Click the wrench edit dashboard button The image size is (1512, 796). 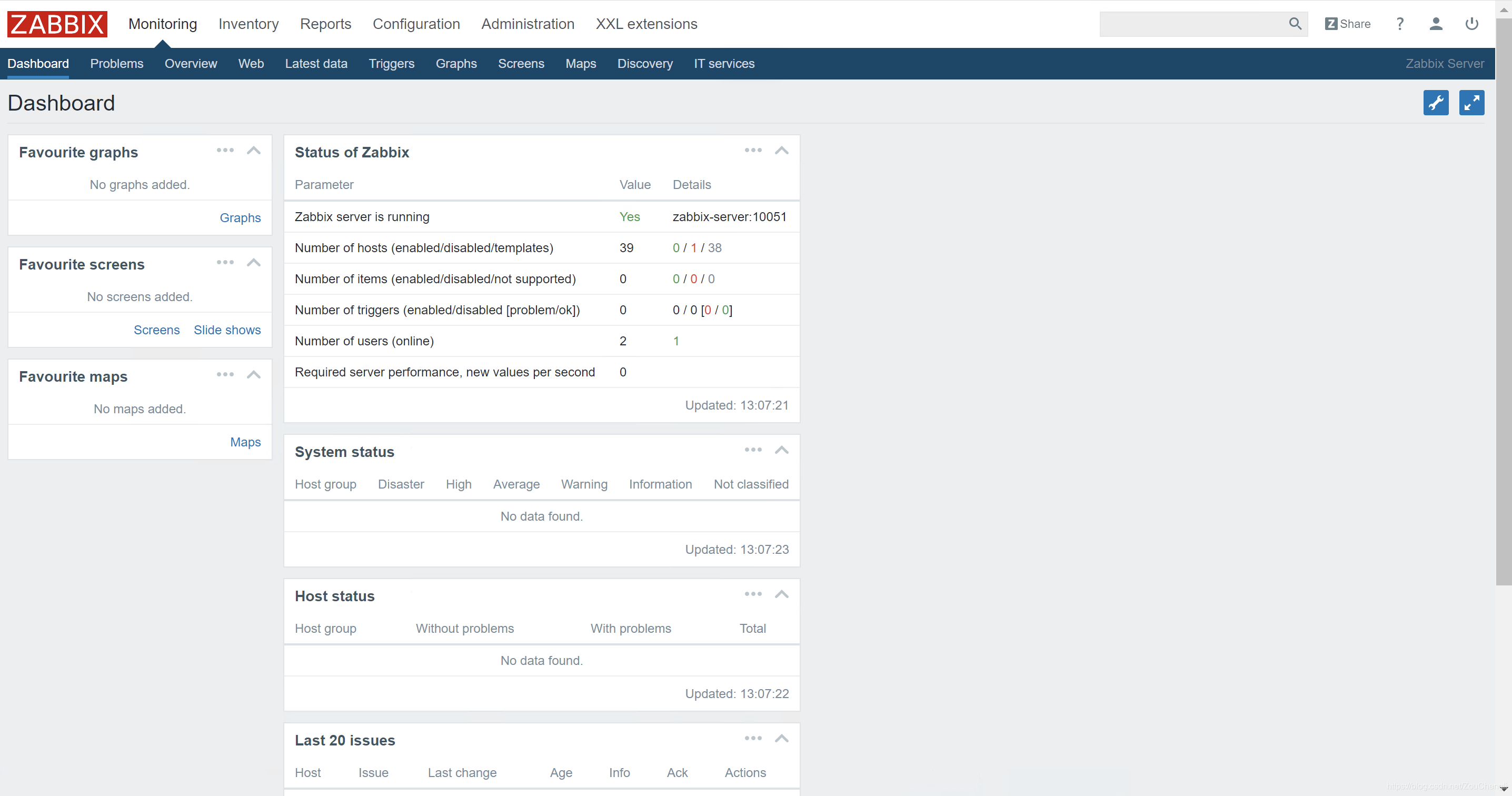[1436, 103]
